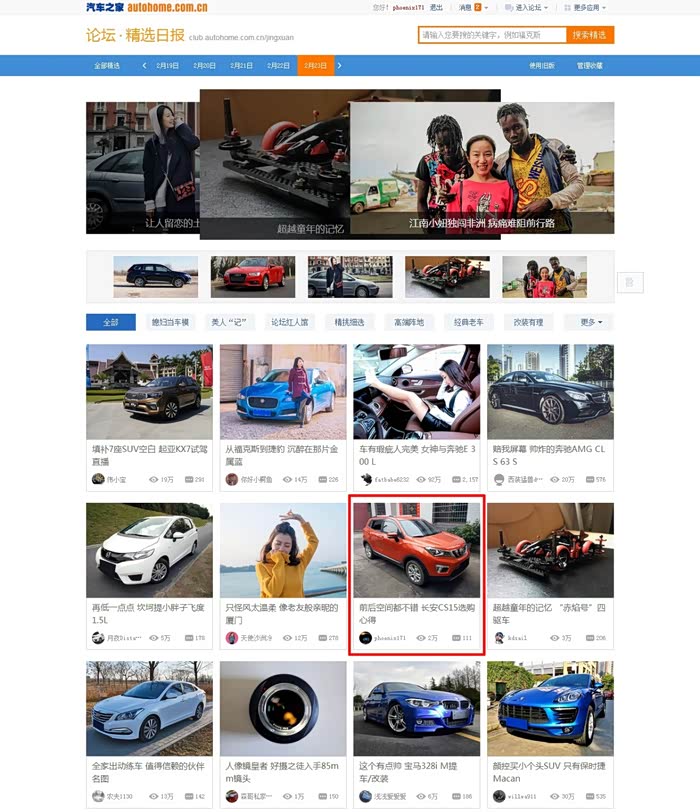Click the previous date arrow in blue bar
700x812 pixels.
pyautogui.click(x=144, y=66)
